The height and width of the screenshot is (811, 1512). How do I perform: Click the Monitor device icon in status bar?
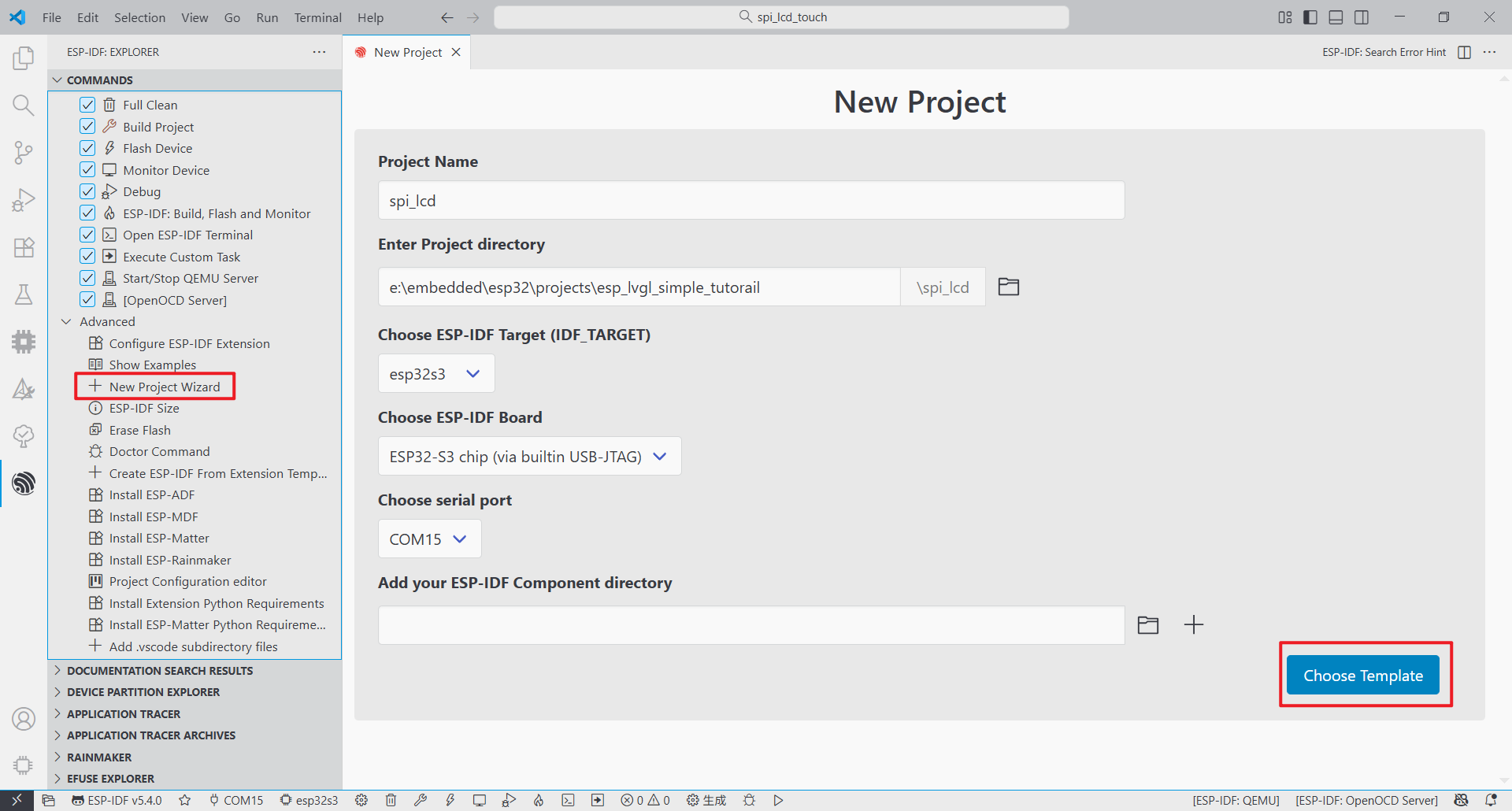[x=479, y=800]
